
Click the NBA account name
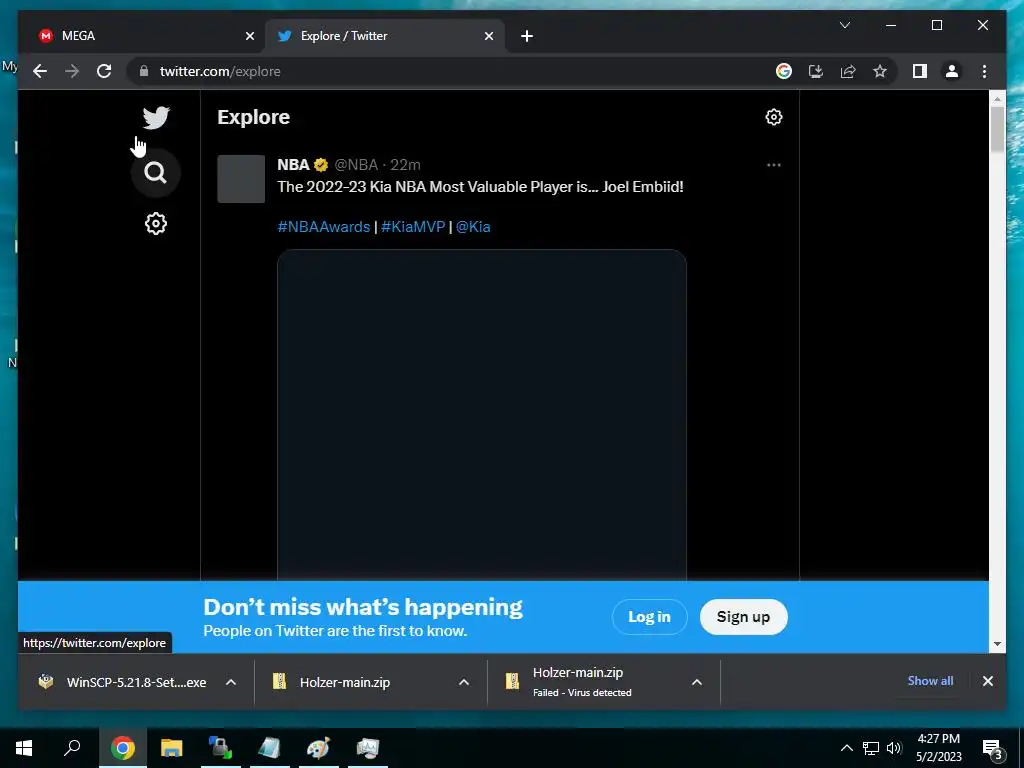tap(293, 165)
